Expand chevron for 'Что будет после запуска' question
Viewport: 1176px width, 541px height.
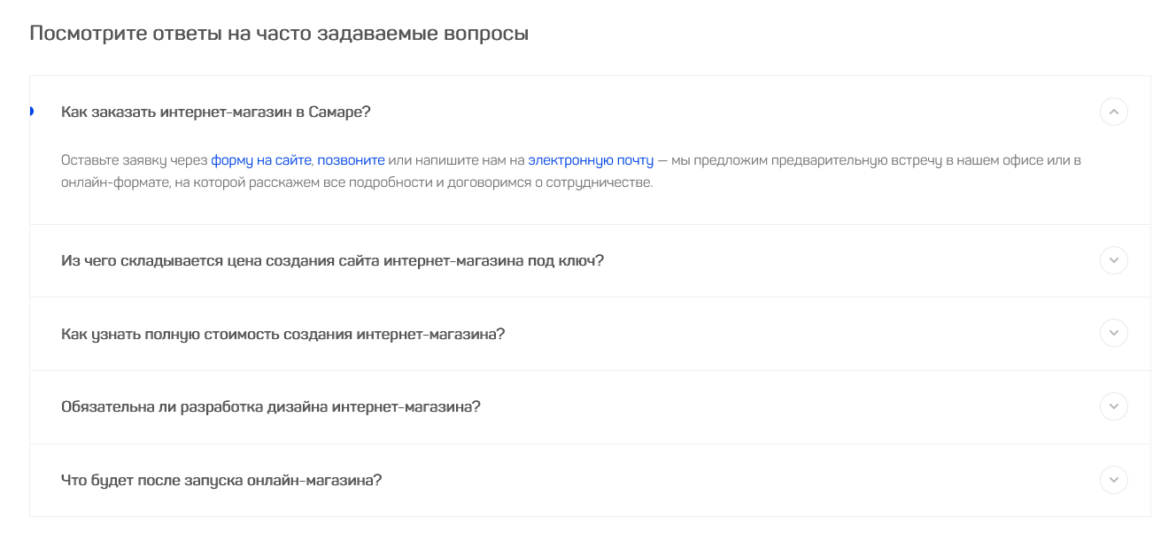click(x=1113, y=479)
